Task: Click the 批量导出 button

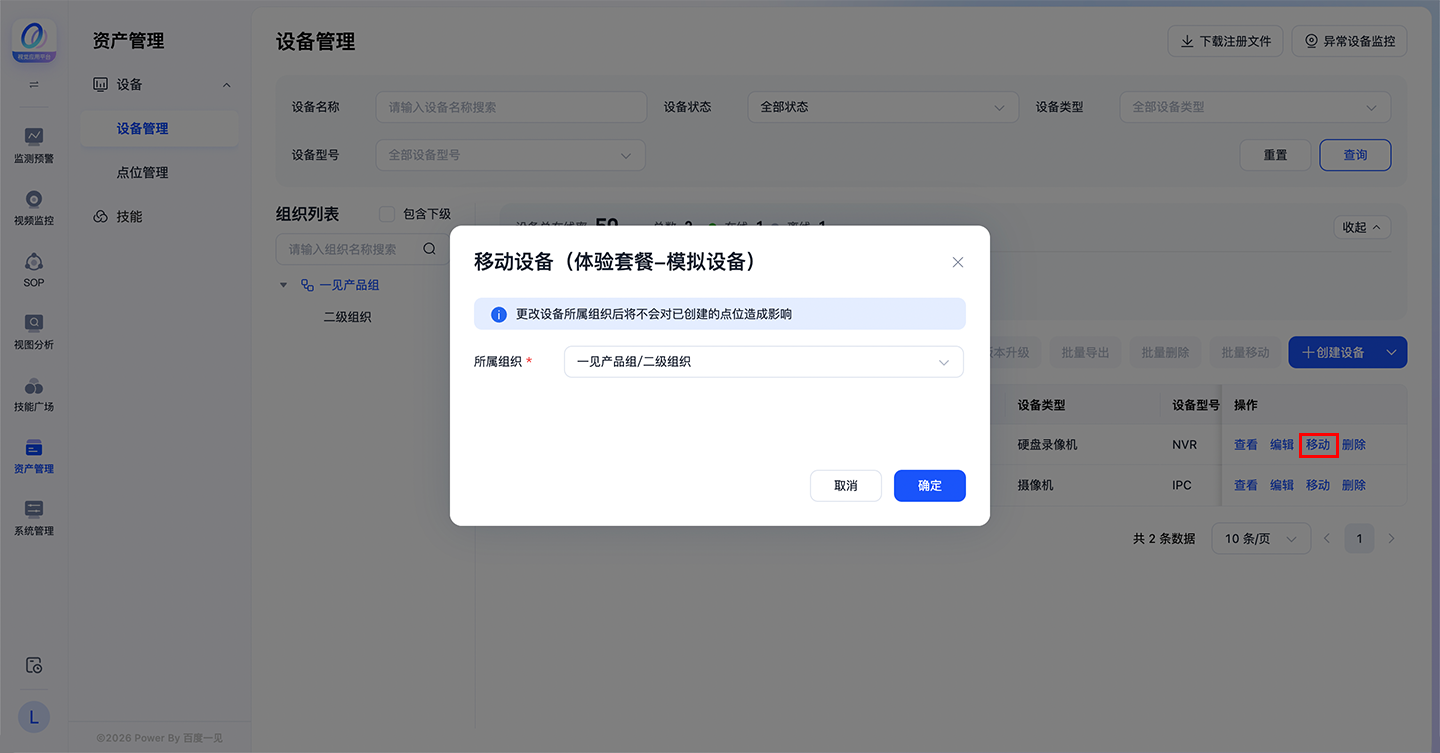Action: click(1085, 353)
